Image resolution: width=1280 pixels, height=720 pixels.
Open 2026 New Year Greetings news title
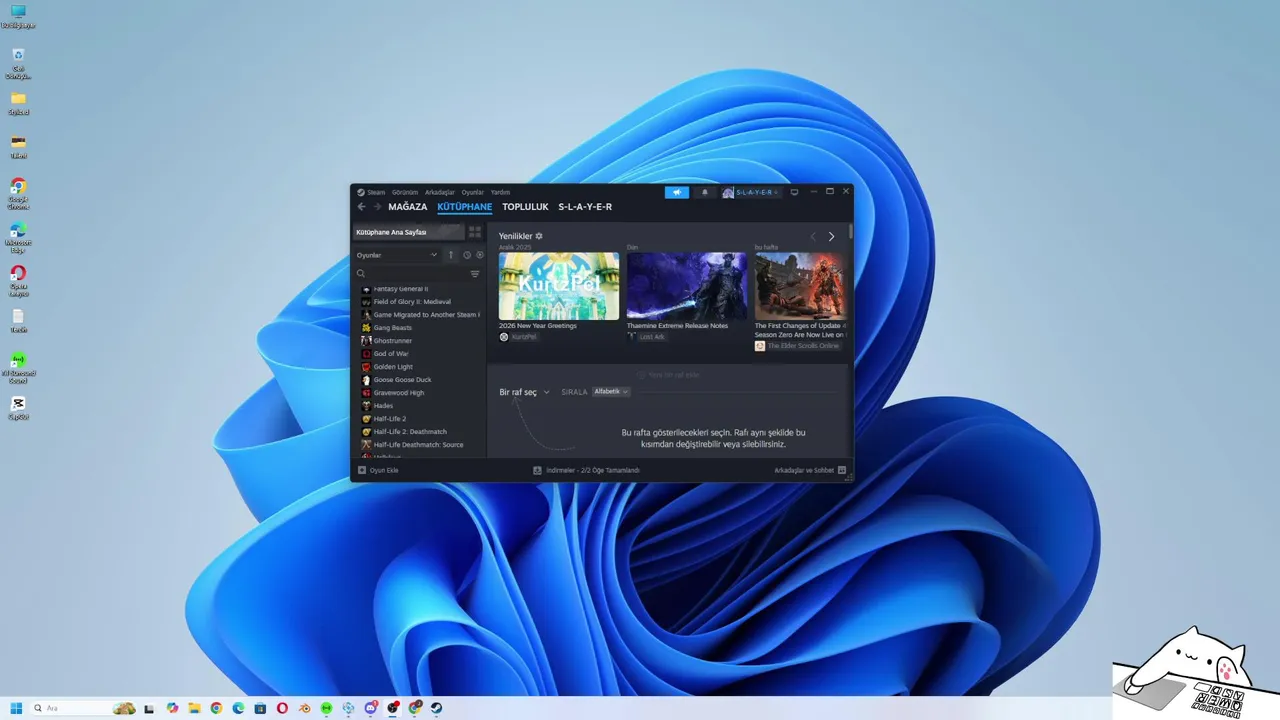(538, 326)
